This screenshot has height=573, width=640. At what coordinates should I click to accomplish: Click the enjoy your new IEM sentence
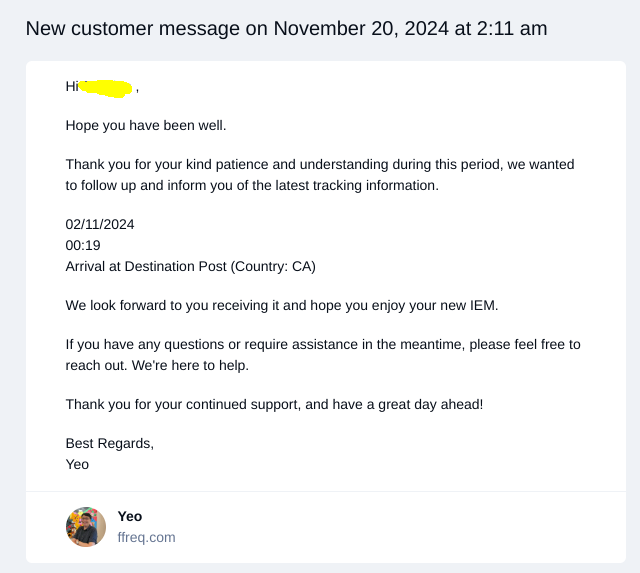click(x=282, y=305)
